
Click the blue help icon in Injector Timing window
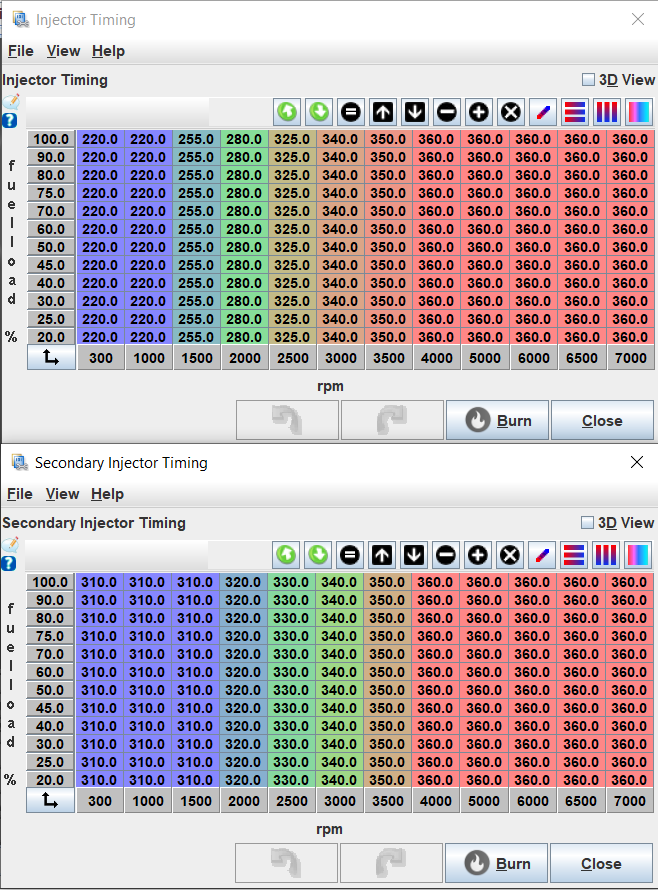tap(10, 120)
